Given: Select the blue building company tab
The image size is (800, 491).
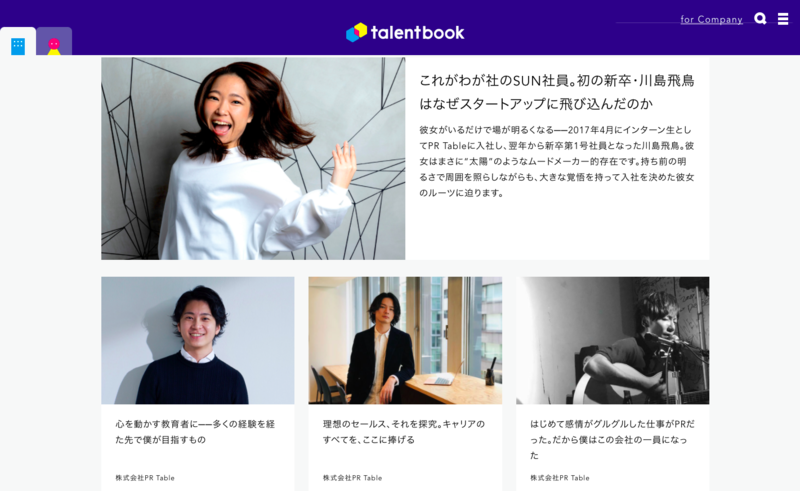Looking at the screenshot, I should tap(18, 42).
